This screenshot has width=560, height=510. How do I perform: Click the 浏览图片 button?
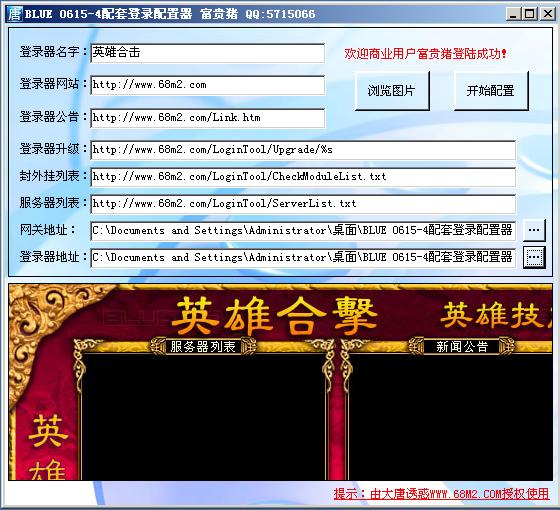pos(392,91)
